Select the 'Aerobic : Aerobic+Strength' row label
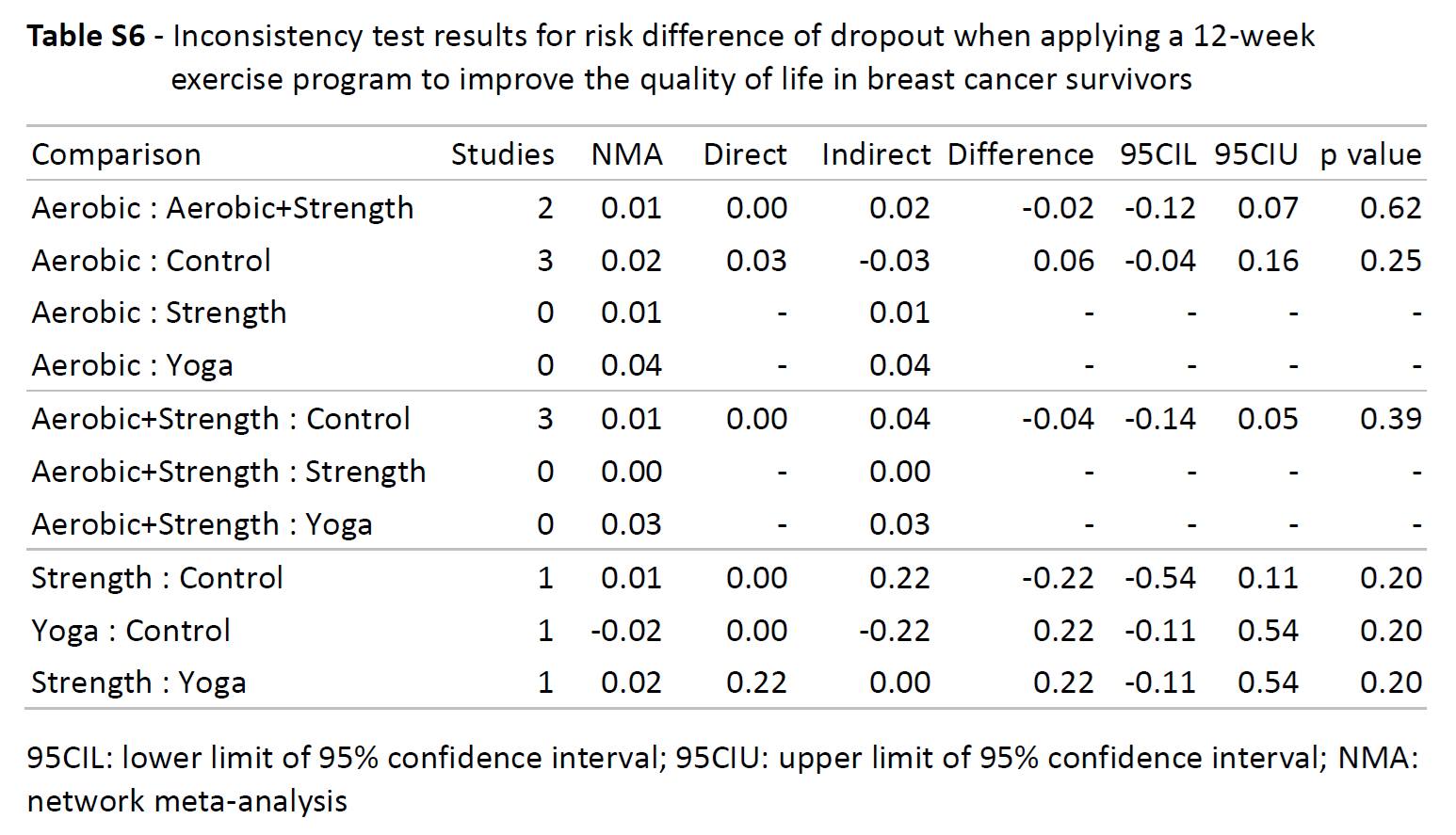Screen dimensions: 1456x835 222,208
